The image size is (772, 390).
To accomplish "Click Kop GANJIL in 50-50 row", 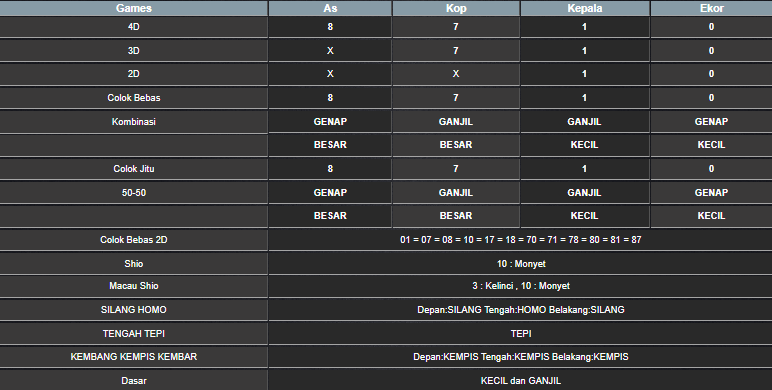I will click(456, 193).
